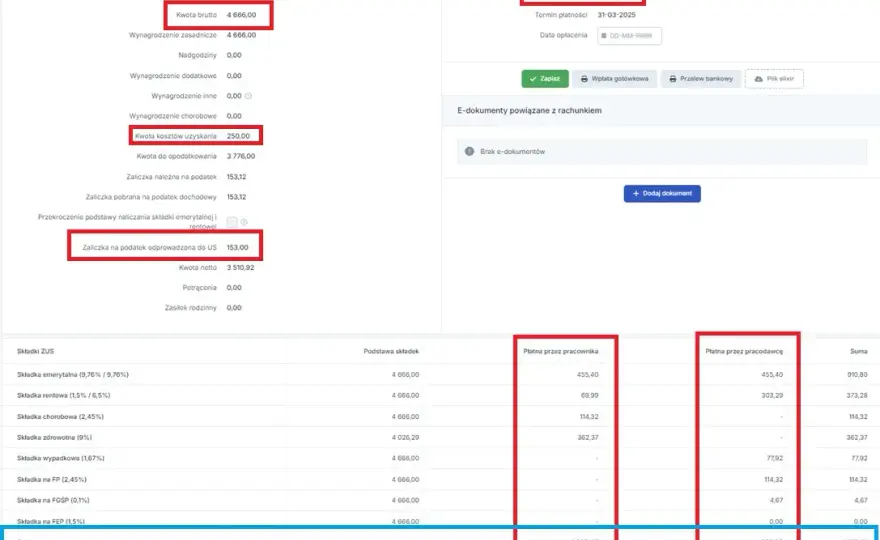The width and height of the screenshot is (880, 540).
Task: Click the Wpłata gotówkowa button
Action: pyautogui.click(x=615, y=79)
